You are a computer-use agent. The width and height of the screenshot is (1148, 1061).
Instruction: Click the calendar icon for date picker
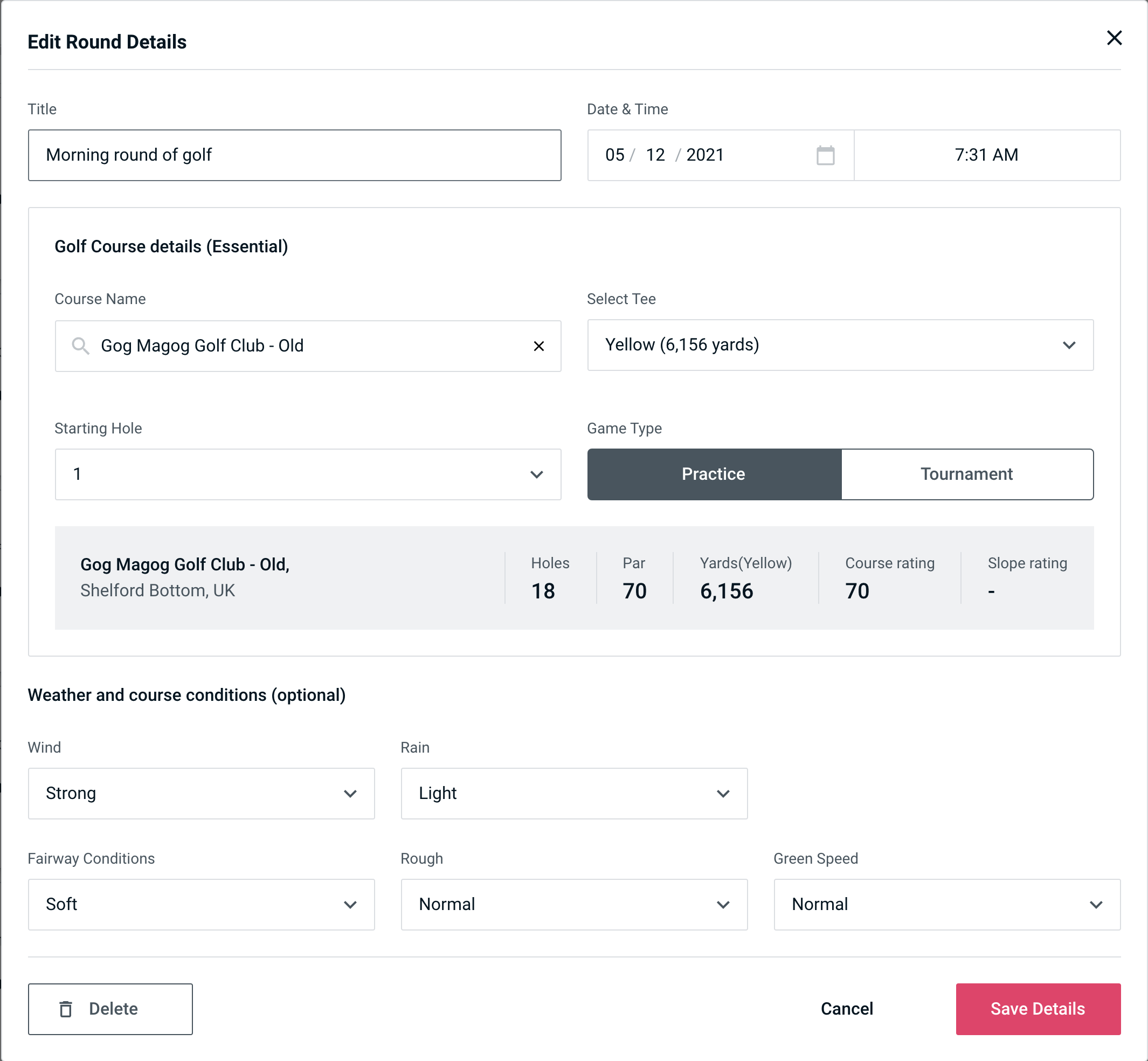tap(825, 155)
